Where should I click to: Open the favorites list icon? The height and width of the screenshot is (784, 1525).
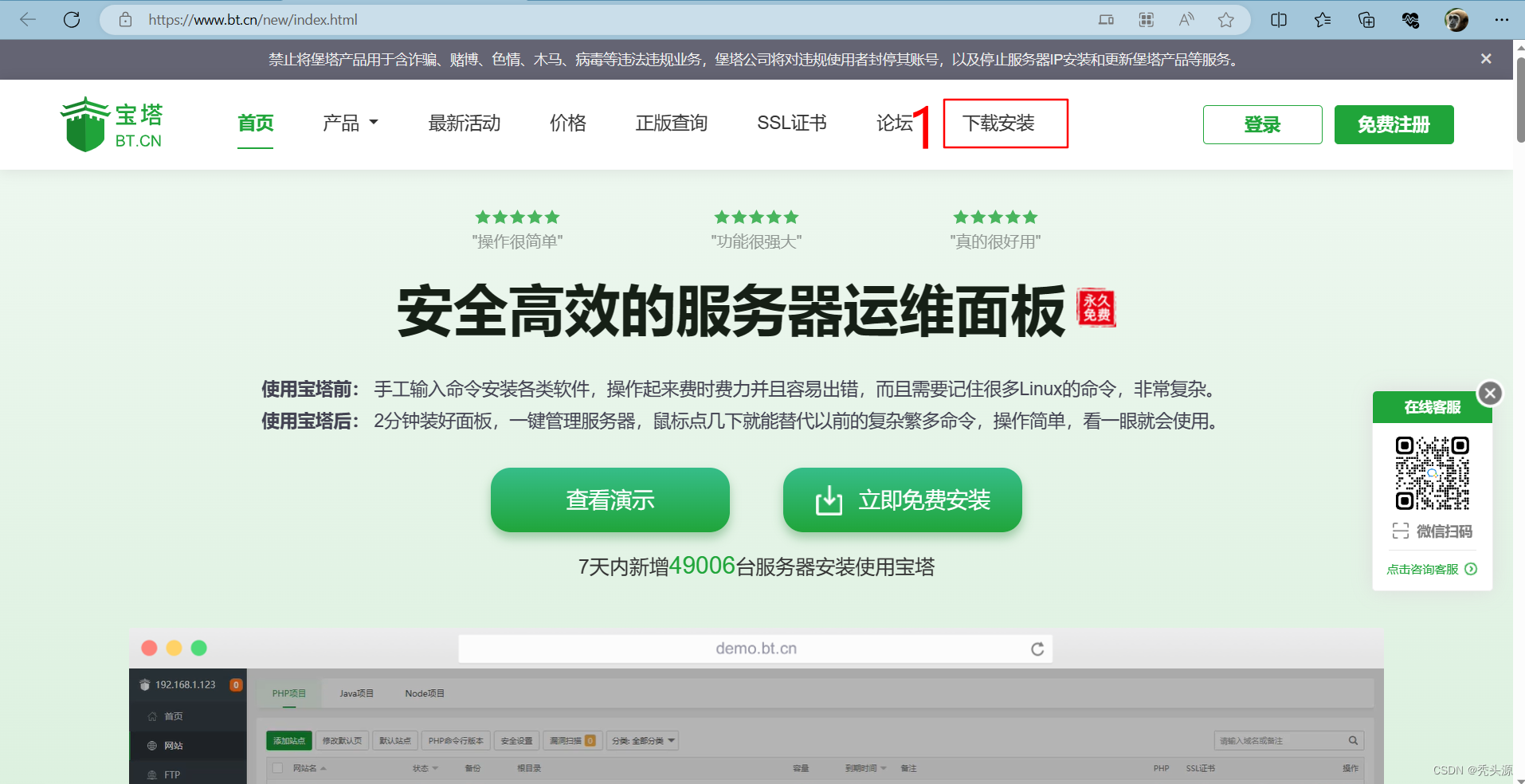point(1323,20)
